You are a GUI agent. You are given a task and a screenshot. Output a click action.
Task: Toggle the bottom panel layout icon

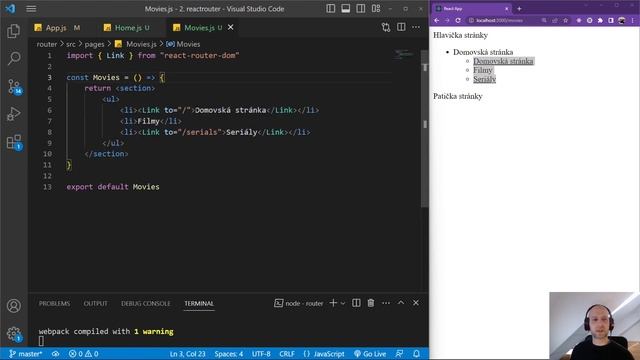346,9
